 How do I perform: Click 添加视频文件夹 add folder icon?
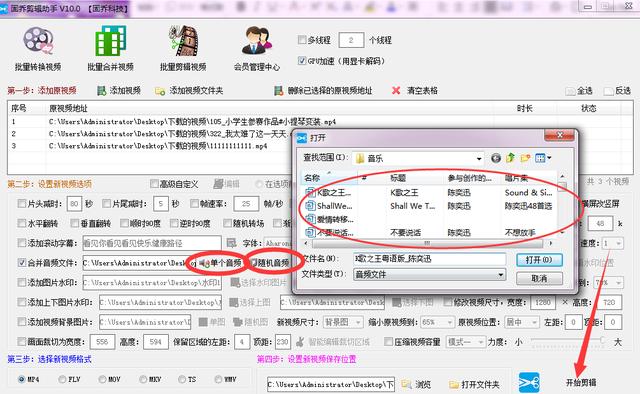[160, 91]
